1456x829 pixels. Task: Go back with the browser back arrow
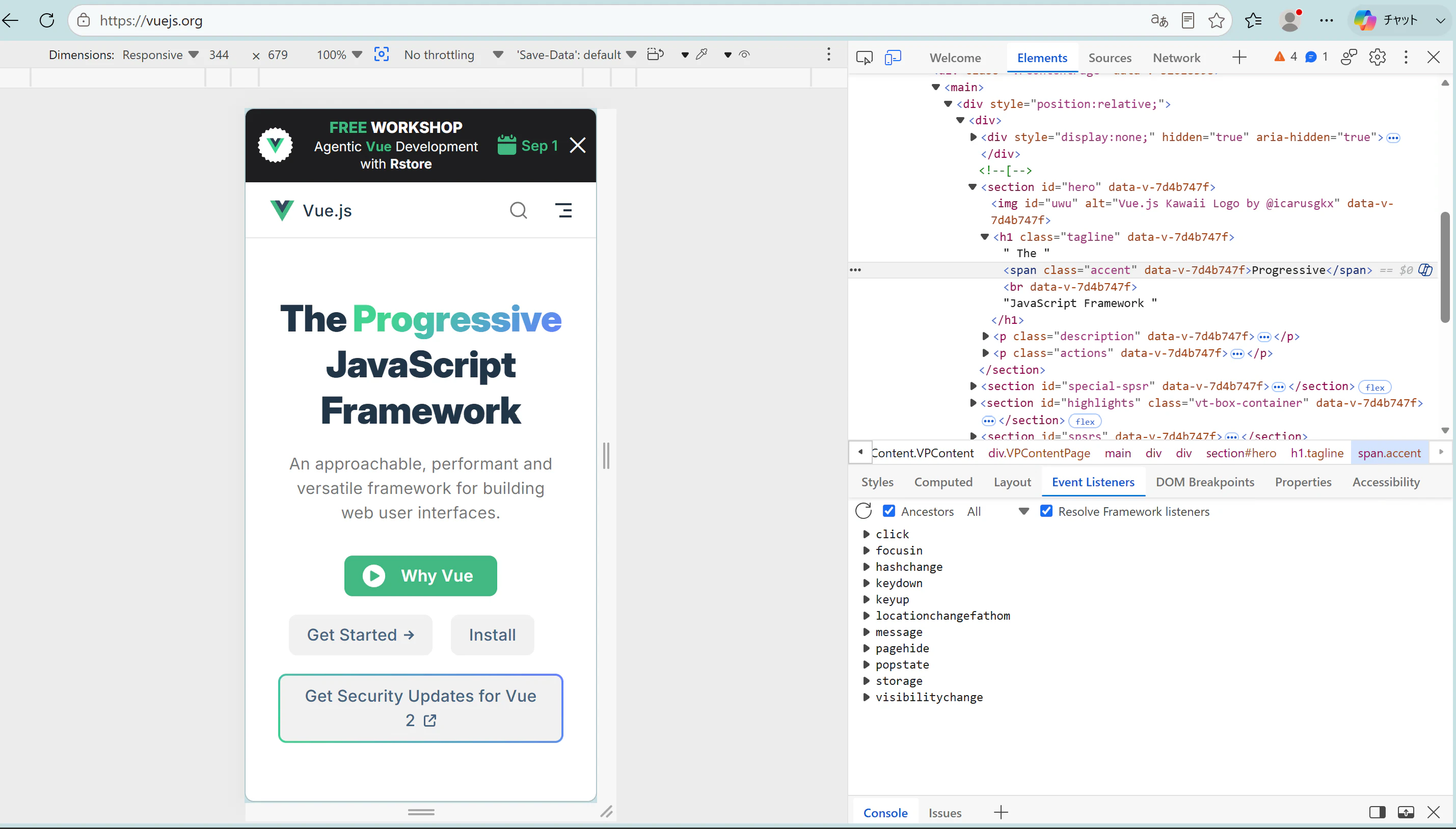click(11, 20)
